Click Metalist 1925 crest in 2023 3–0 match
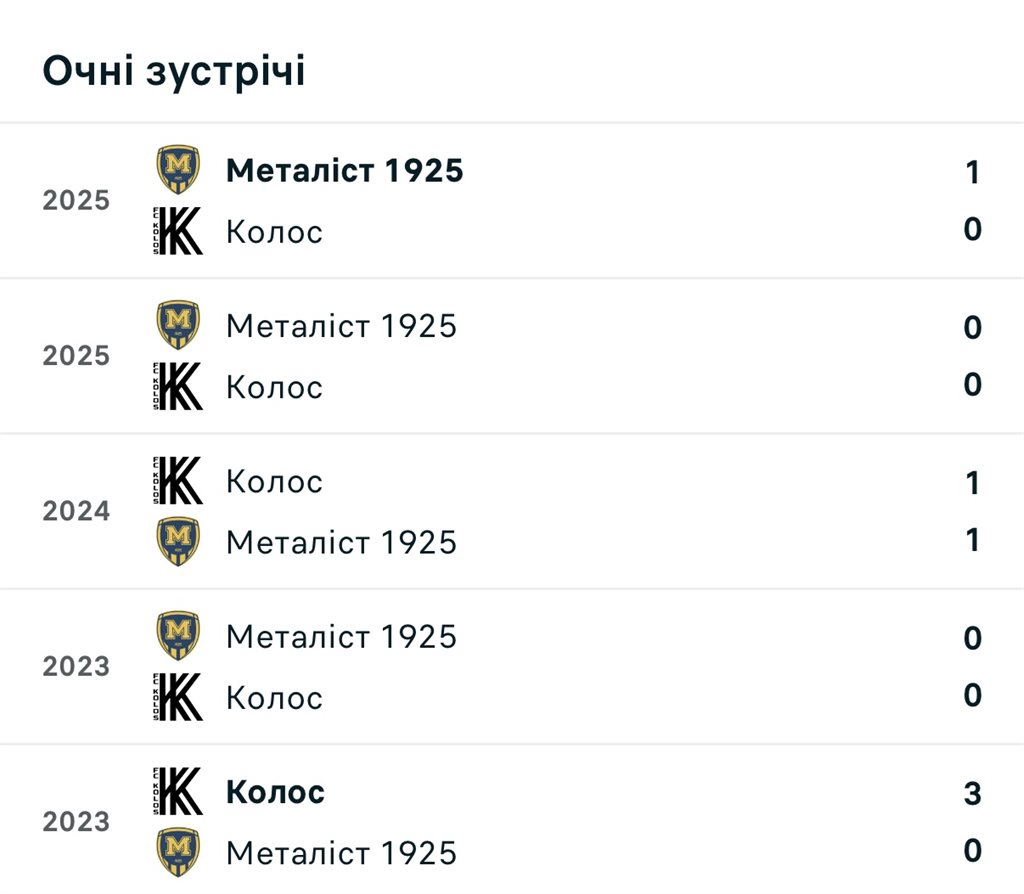The width and height of the screenshot is (1024, 894). click(x=178, y=852)
